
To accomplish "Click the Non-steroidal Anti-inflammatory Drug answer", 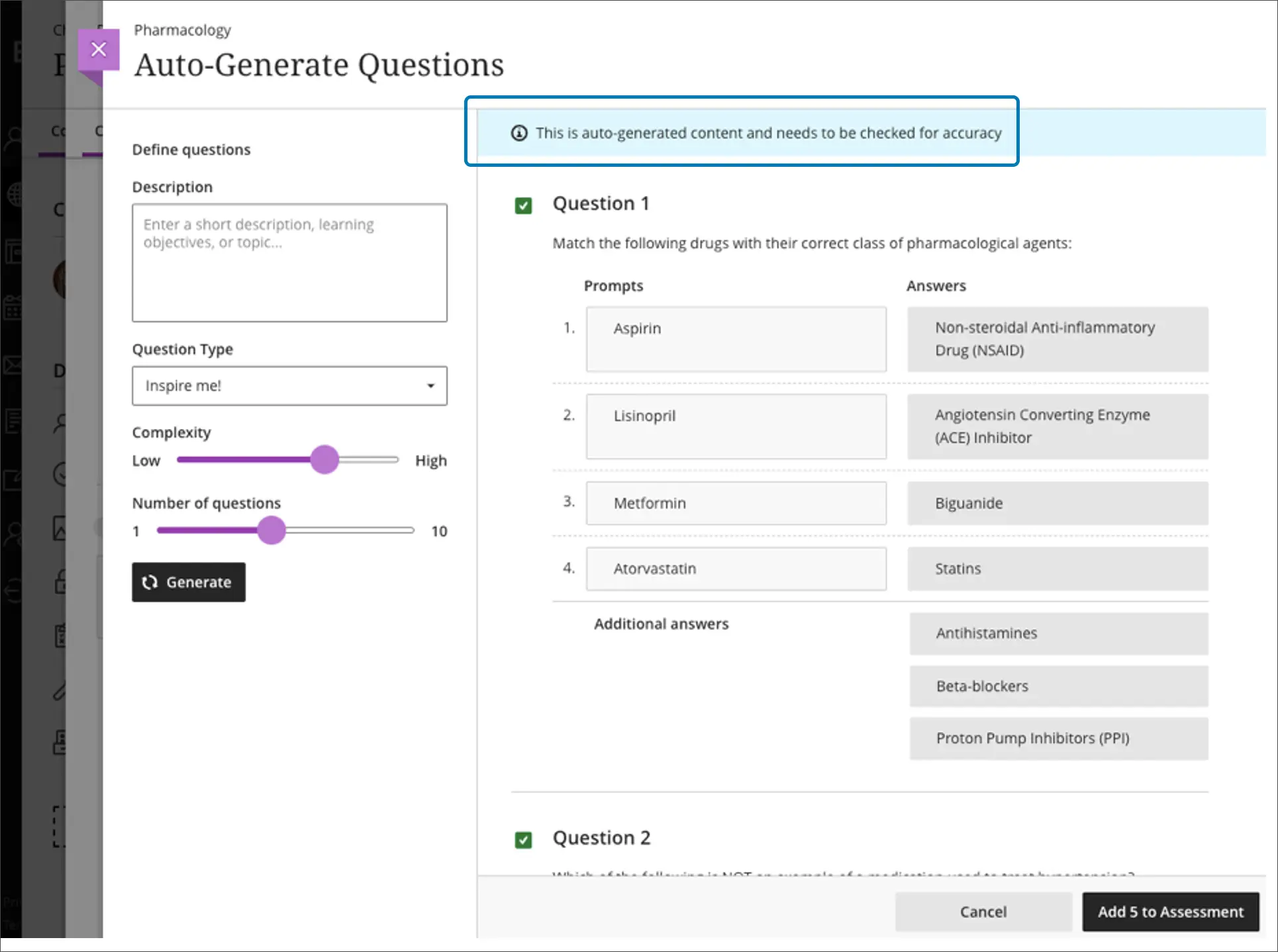I will pos(1057,339).
